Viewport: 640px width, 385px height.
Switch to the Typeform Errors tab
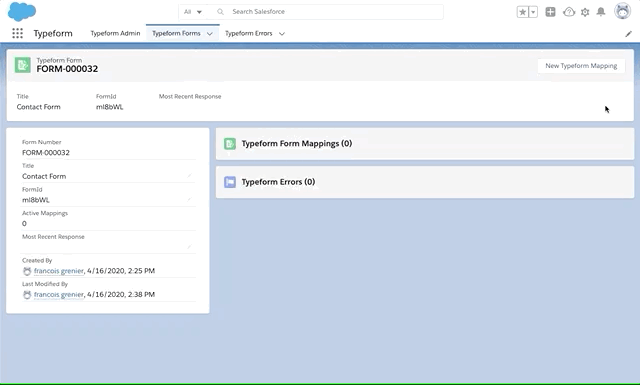click(x=249, y=33)
